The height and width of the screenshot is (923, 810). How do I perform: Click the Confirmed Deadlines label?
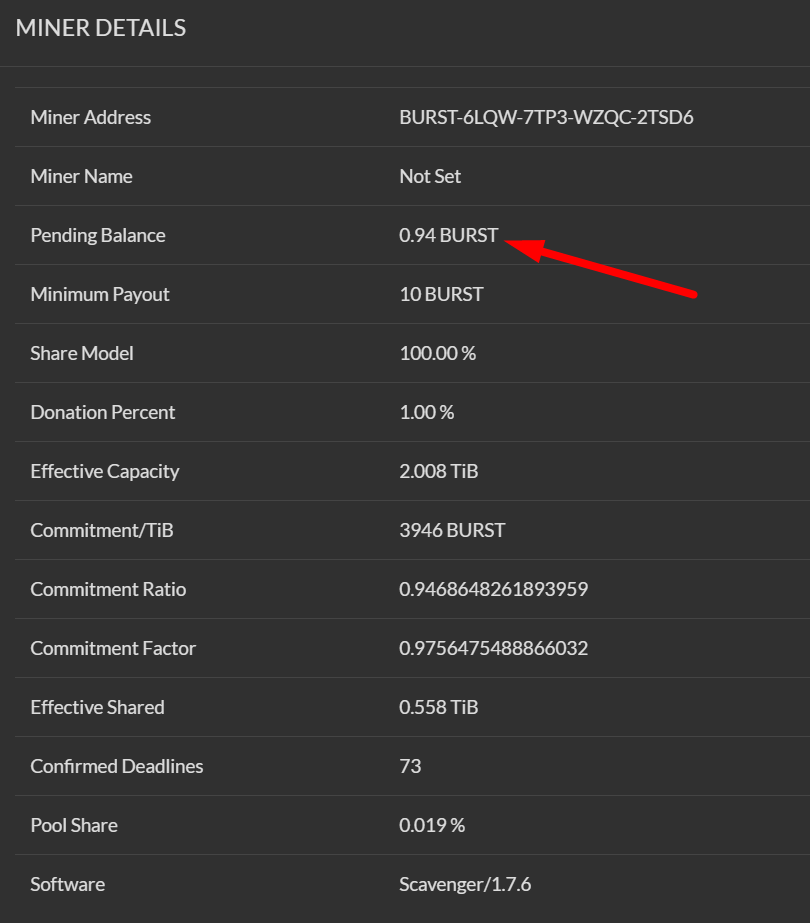click(117, 766)
